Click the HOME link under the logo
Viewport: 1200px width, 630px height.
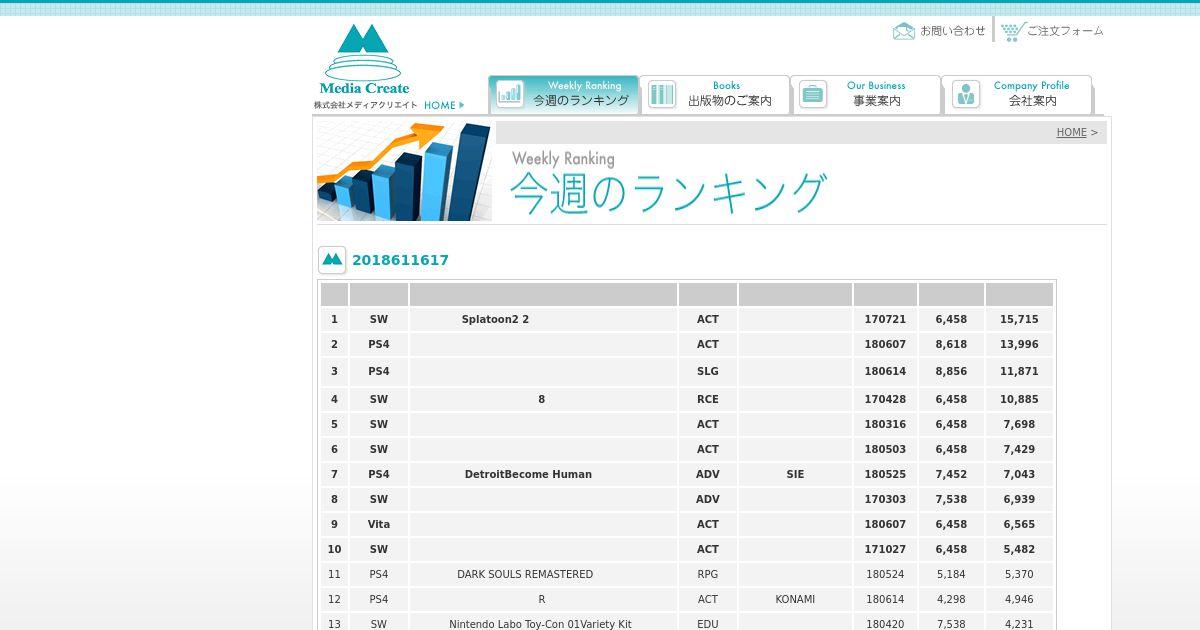click(x=444, y=105)
